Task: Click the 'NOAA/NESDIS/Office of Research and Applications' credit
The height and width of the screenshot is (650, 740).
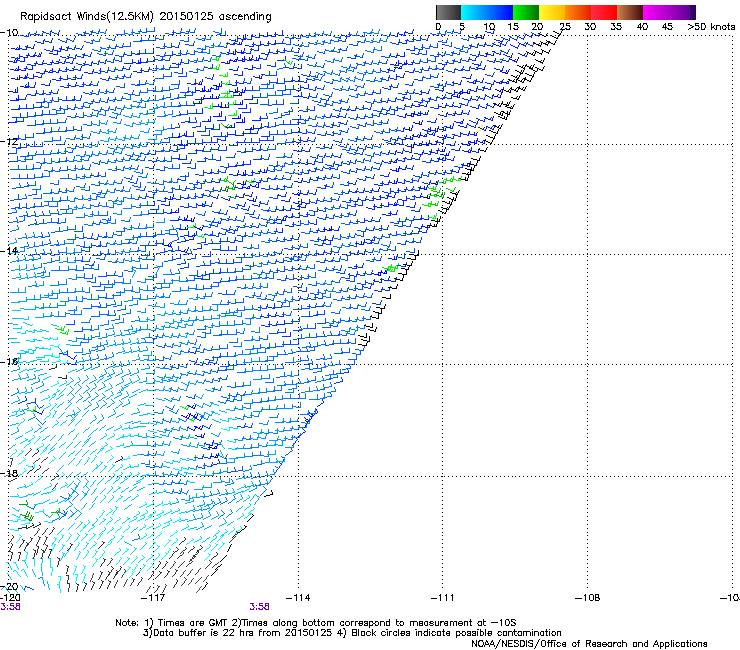Action: [589, 644]
